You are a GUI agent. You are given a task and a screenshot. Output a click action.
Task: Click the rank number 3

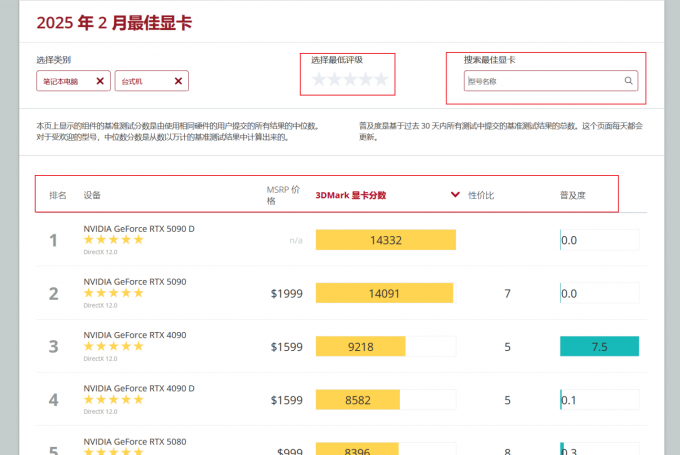pos(53,347)
